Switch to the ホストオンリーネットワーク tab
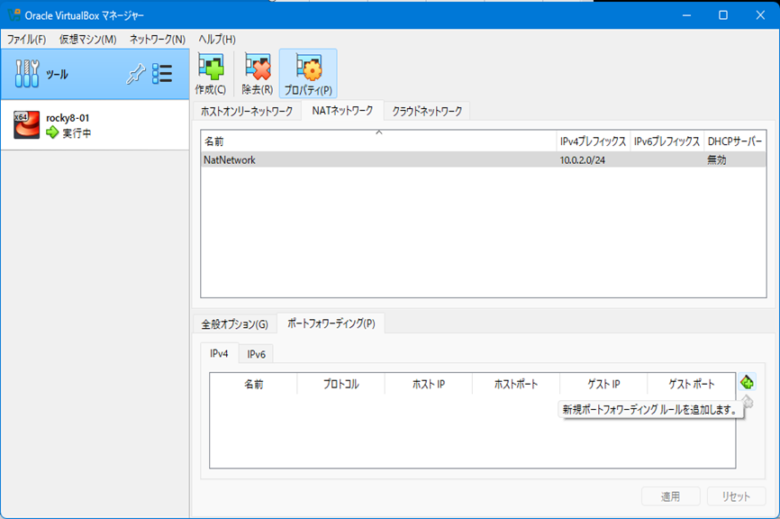 [x=246, y=110]
